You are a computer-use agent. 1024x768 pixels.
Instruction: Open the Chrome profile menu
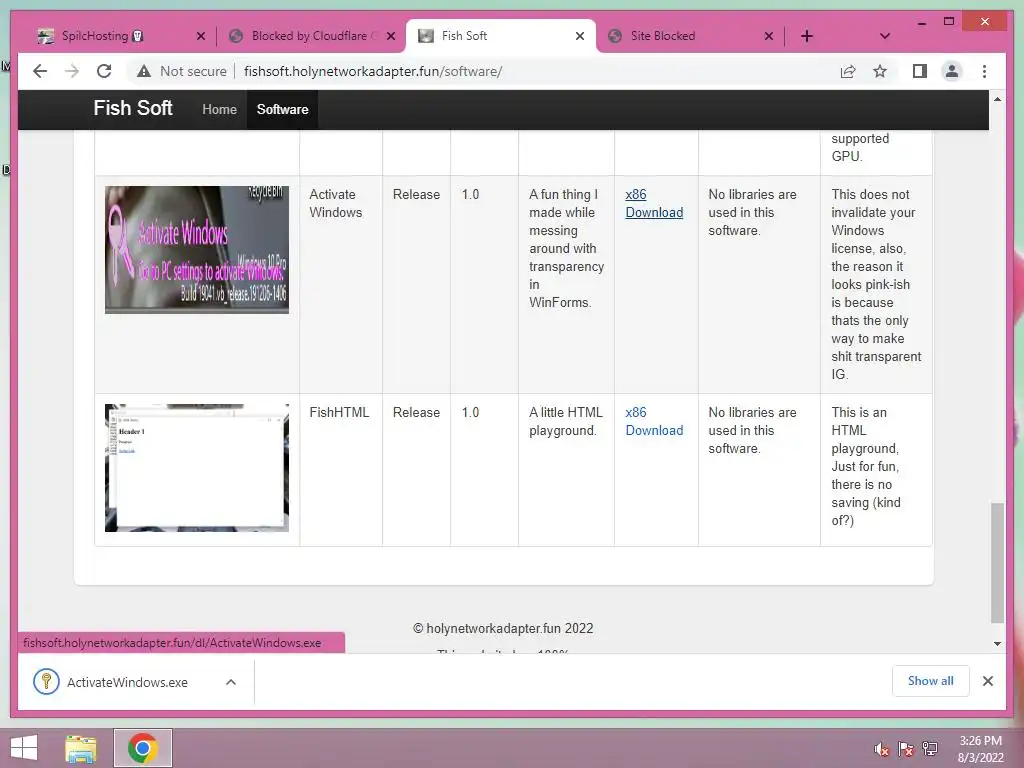pos(952,71)
